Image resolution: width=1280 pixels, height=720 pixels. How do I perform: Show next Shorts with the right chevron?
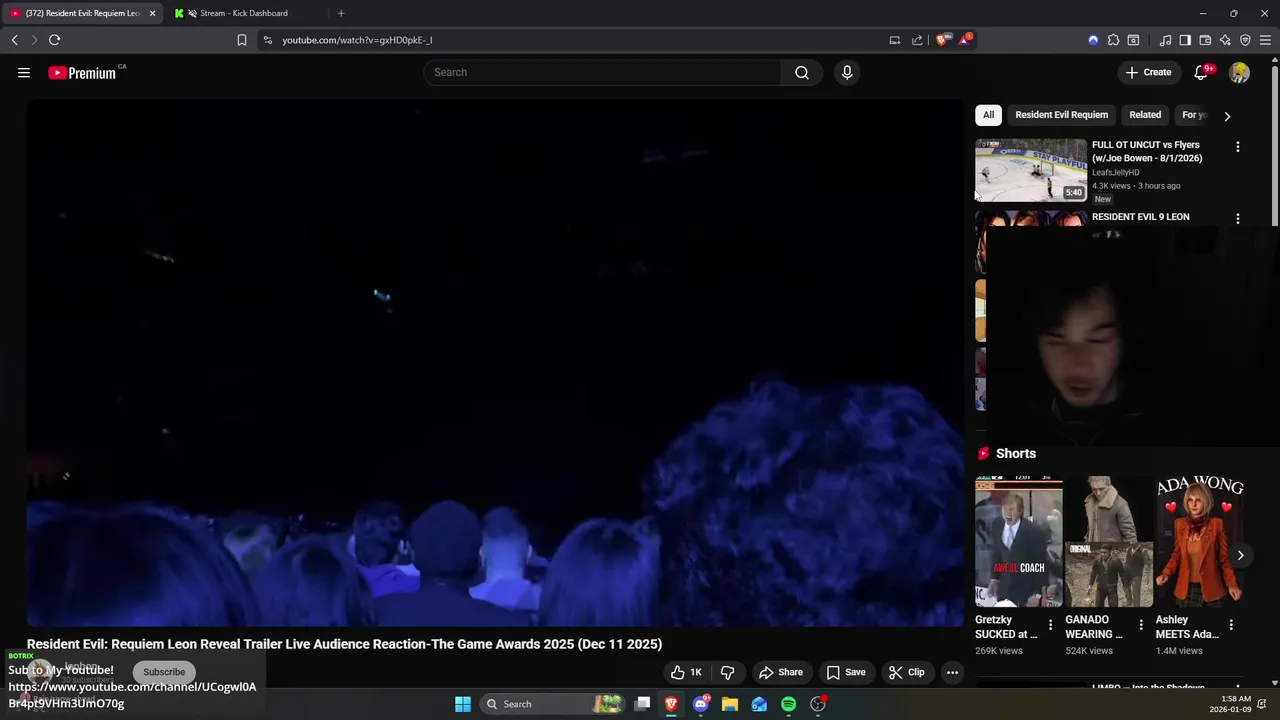point(1240,555)
